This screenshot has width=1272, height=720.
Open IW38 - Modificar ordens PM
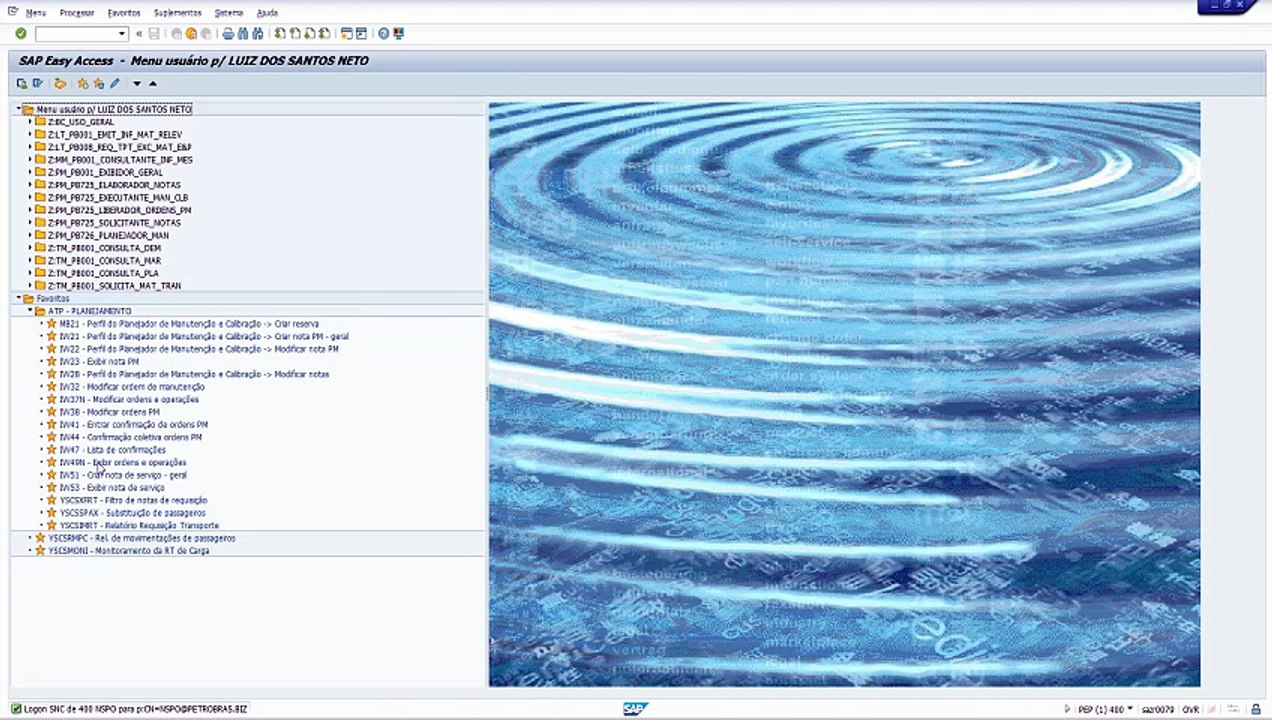[x=109, y=412]
